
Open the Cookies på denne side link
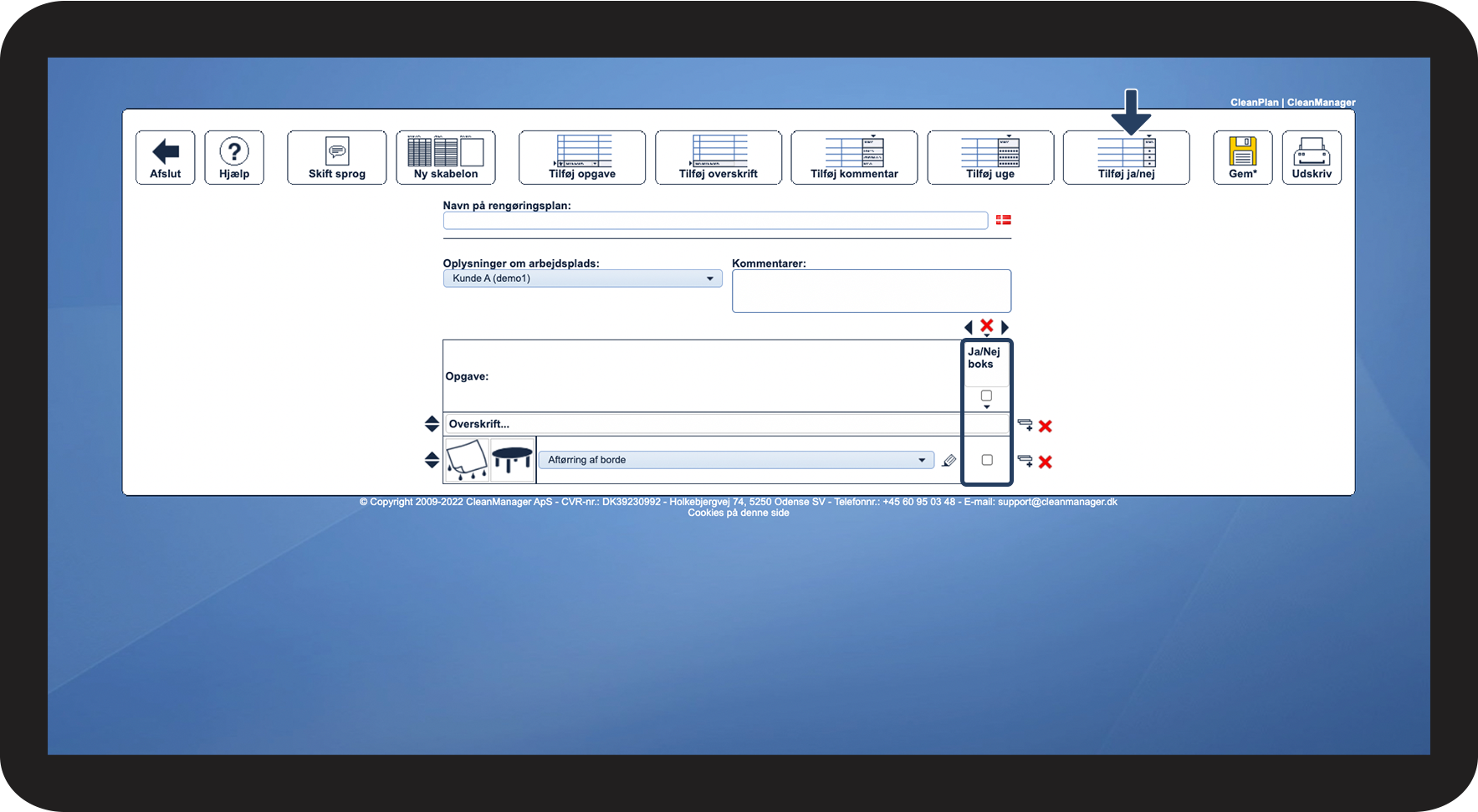coord(739,512)
